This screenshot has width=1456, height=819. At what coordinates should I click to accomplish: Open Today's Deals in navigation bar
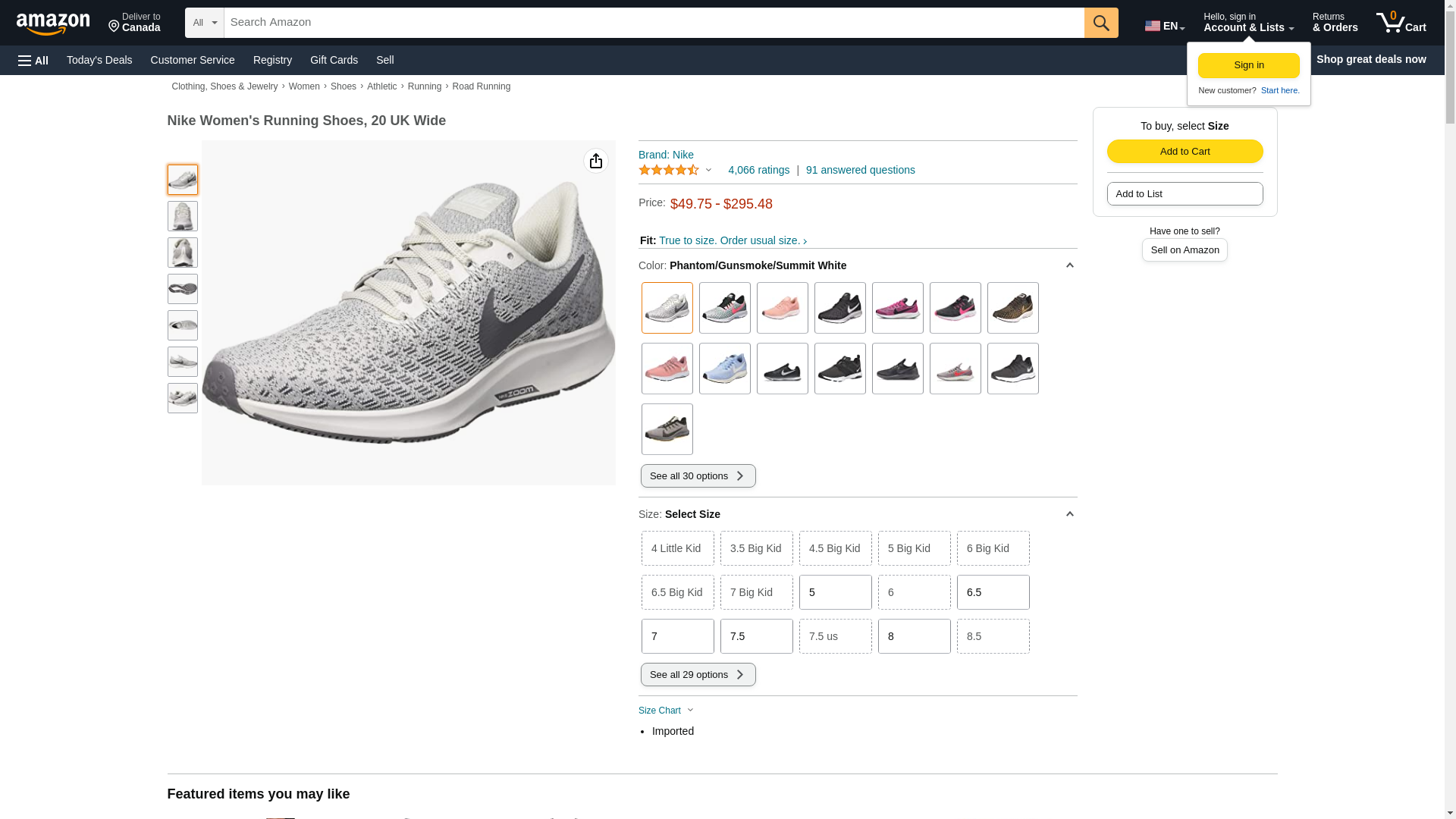coord(99,60)
